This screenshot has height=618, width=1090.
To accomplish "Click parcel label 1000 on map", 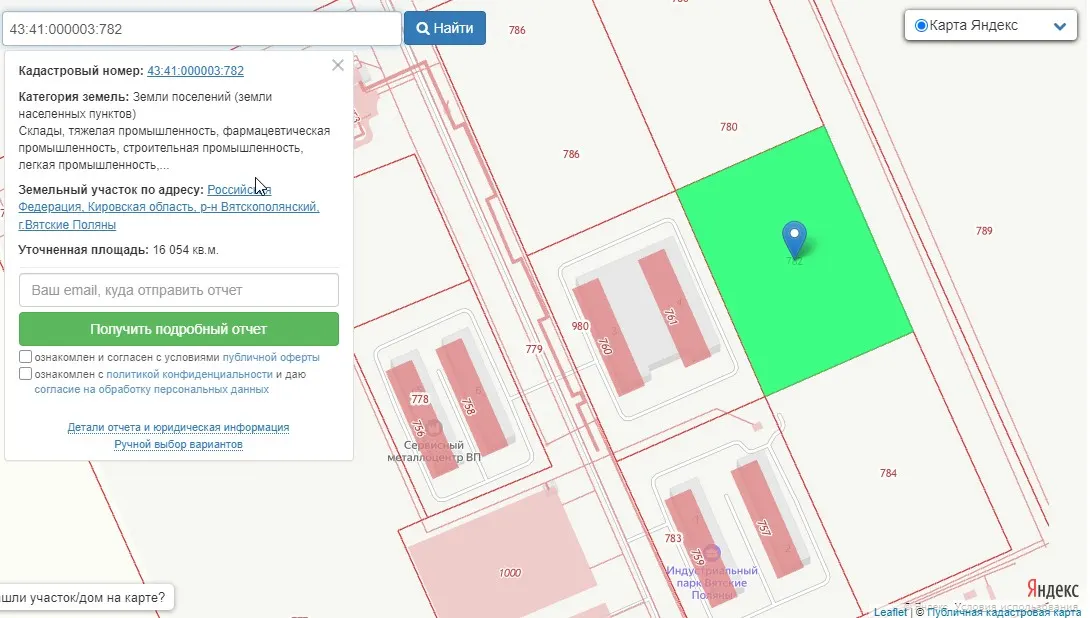I will (x=510, y=573).
